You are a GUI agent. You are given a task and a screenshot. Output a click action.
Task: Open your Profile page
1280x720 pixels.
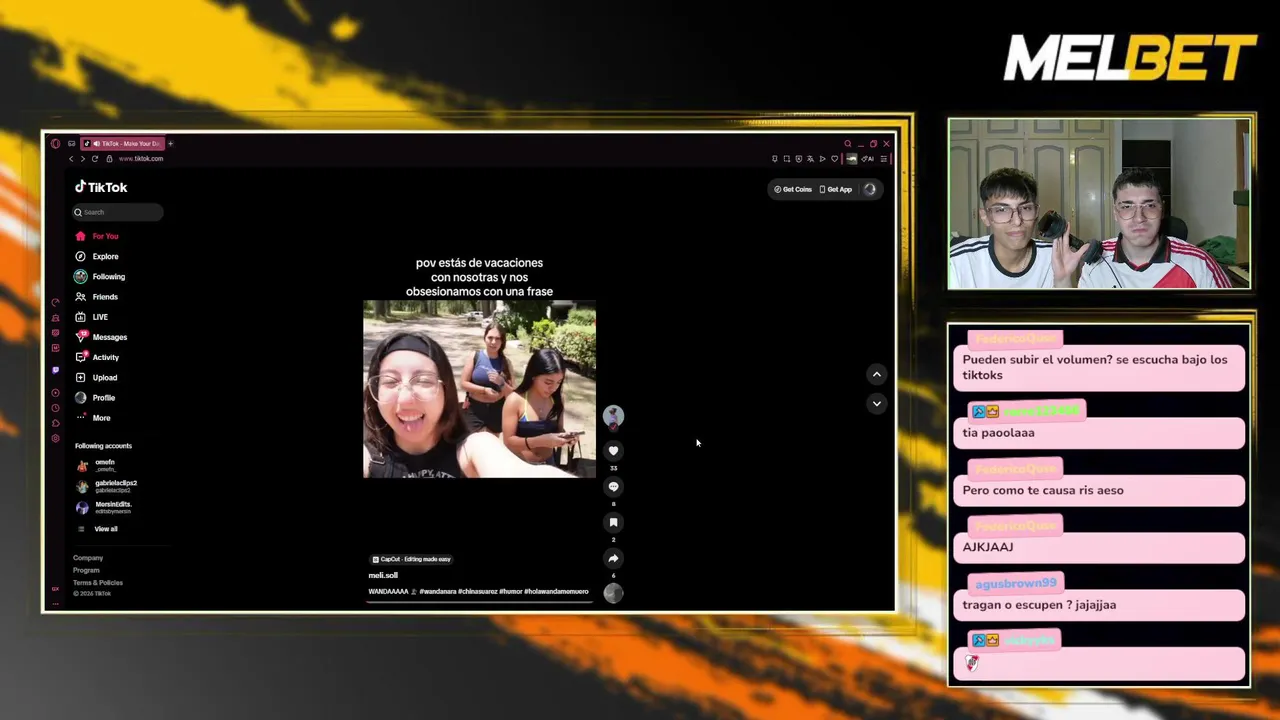point(95,398)
